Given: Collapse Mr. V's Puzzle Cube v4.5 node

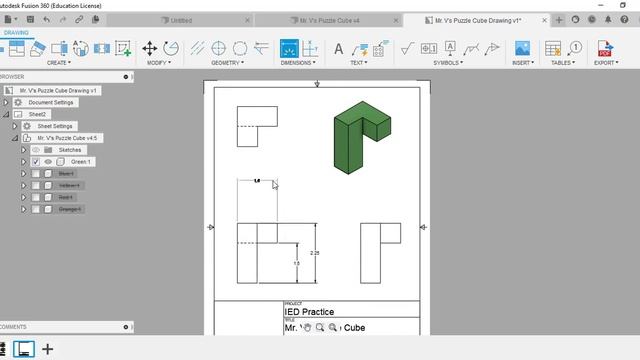Looking at the screenshot, I should (x=15, y=138).
